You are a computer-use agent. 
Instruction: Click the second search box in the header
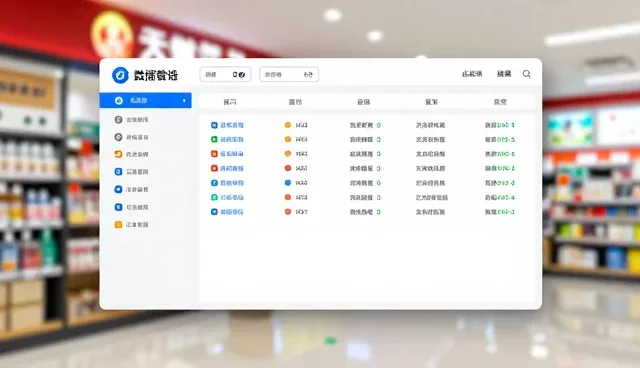pyautogui.click(x=289, y=74)
